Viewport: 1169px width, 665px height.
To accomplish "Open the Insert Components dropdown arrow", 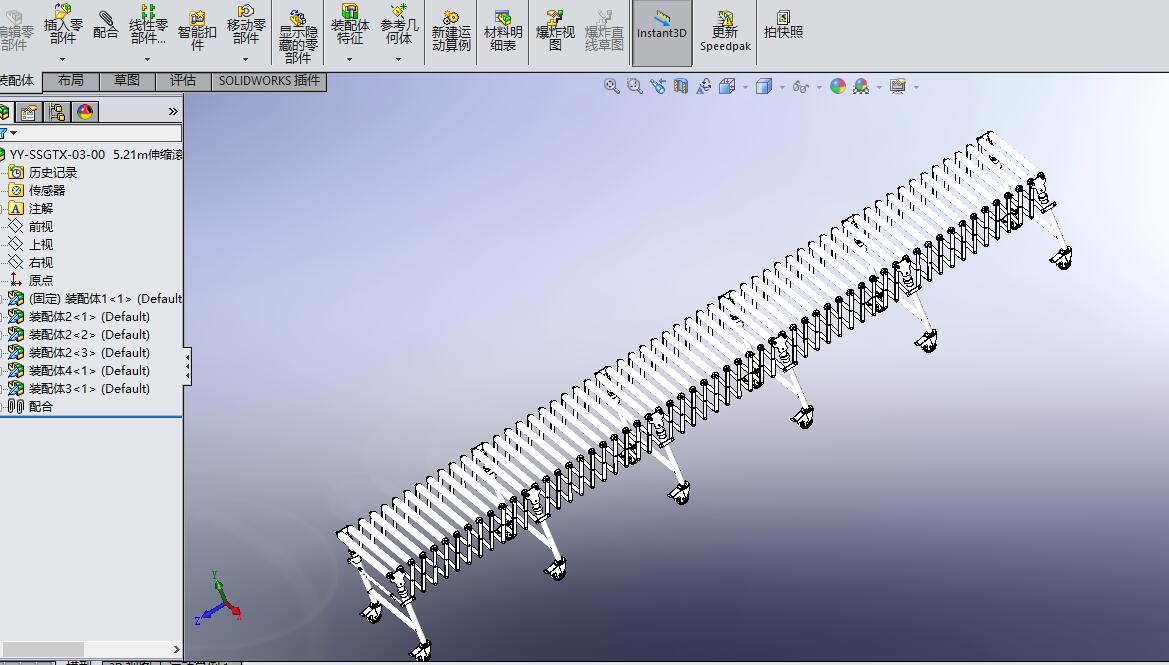I will pyautogui.click(x=63, y=59).
